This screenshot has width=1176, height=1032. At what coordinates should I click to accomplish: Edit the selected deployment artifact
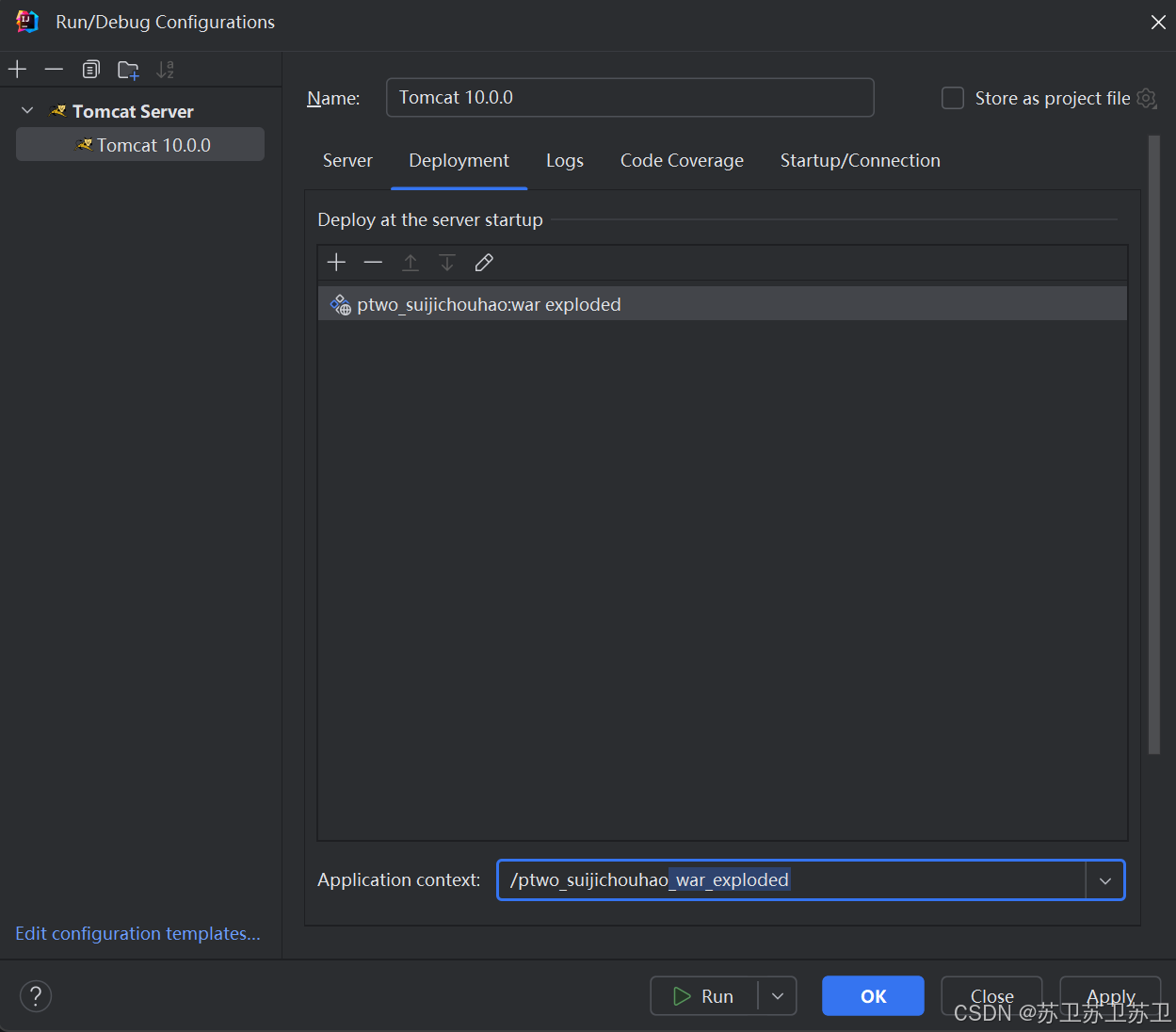[x=484, y=263]
